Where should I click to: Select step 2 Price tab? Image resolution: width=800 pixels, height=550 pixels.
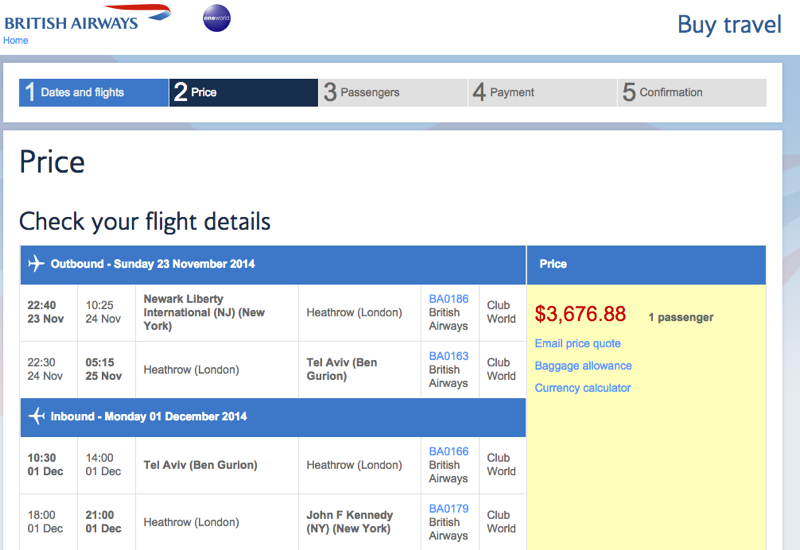pos(243,92)
